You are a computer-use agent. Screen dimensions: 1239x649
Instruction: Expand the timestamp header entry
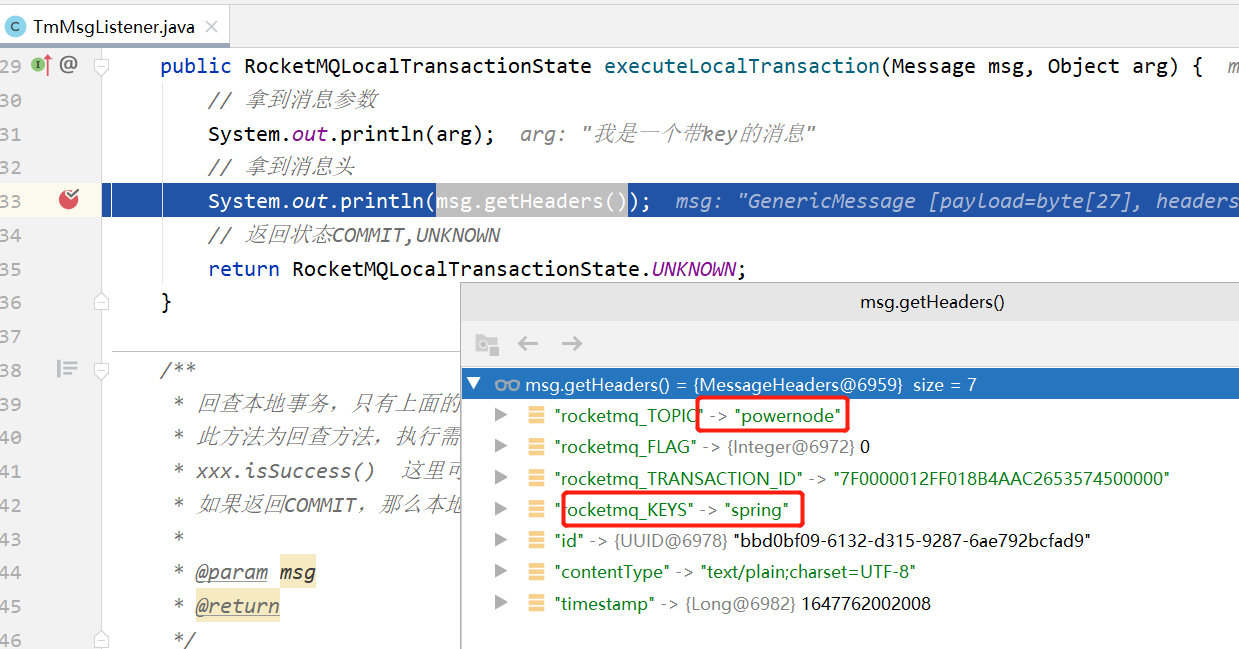pyautogui.click(x=501, y=602)
